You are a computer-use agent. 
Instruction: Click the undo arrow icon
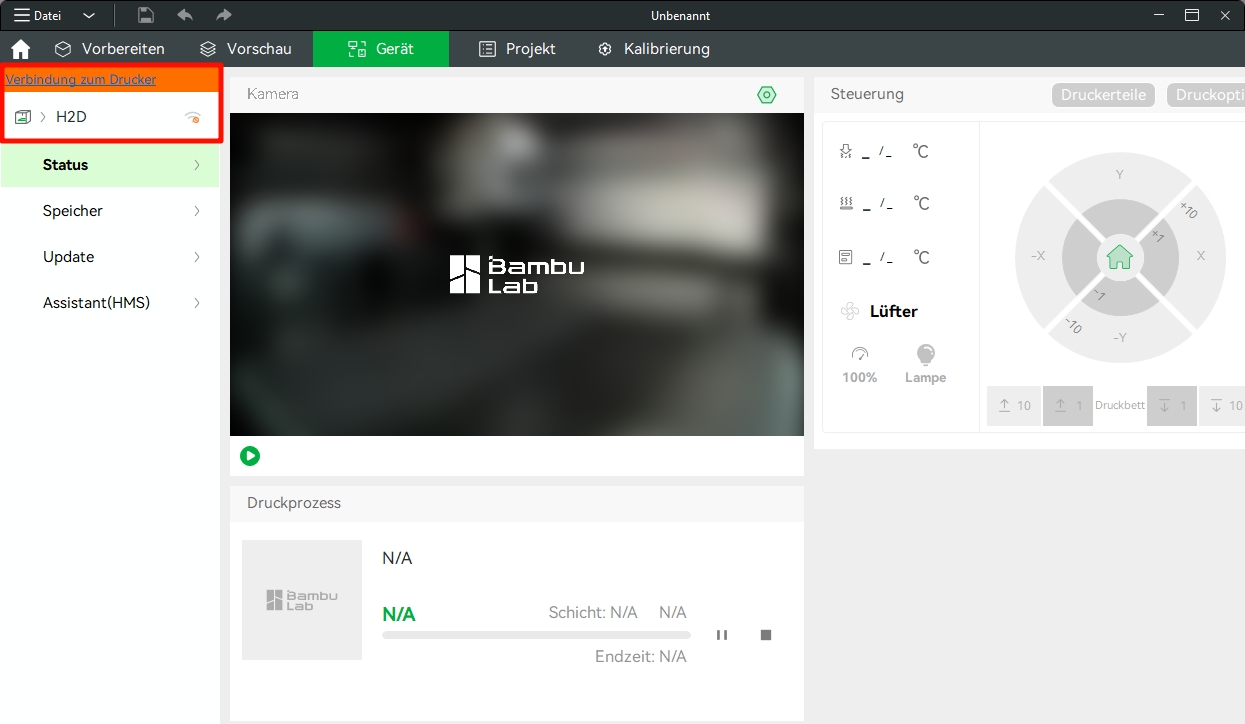click(x=185, y=15)
